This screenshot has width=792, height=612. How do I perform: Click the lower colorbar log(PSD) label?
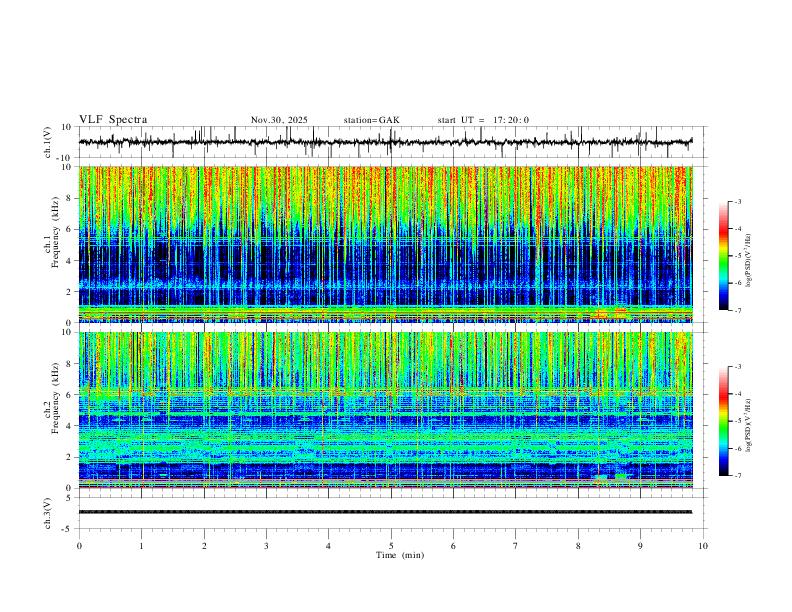coord(749,425)
